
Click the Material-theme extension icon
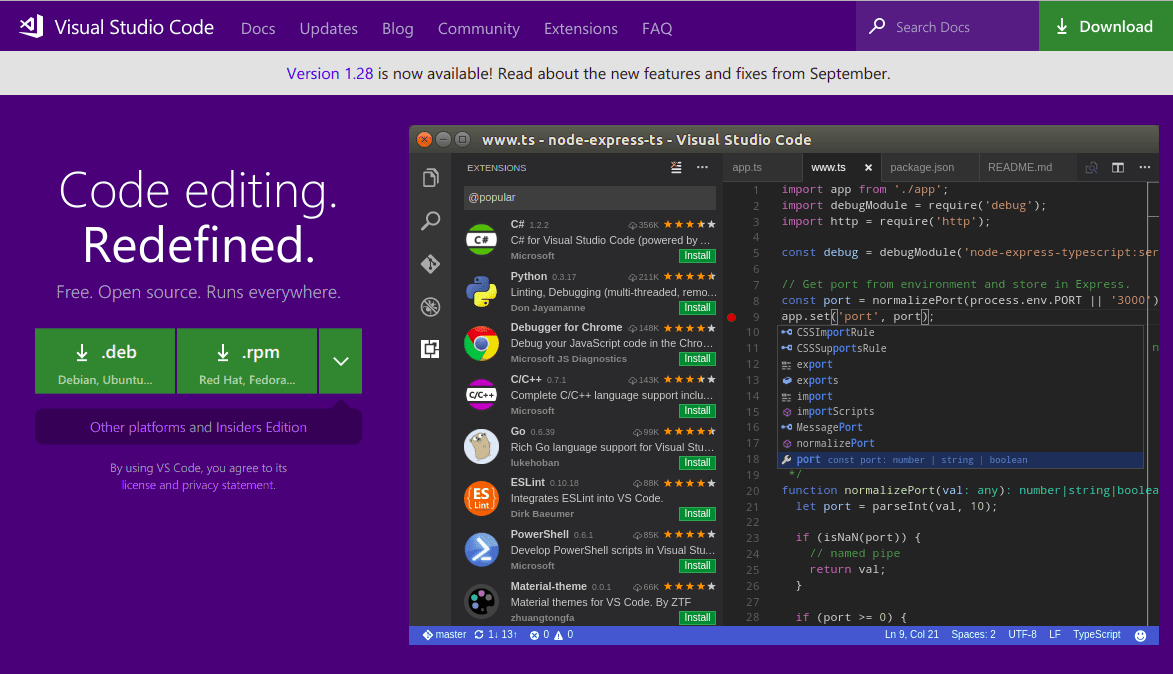(481, 601)
